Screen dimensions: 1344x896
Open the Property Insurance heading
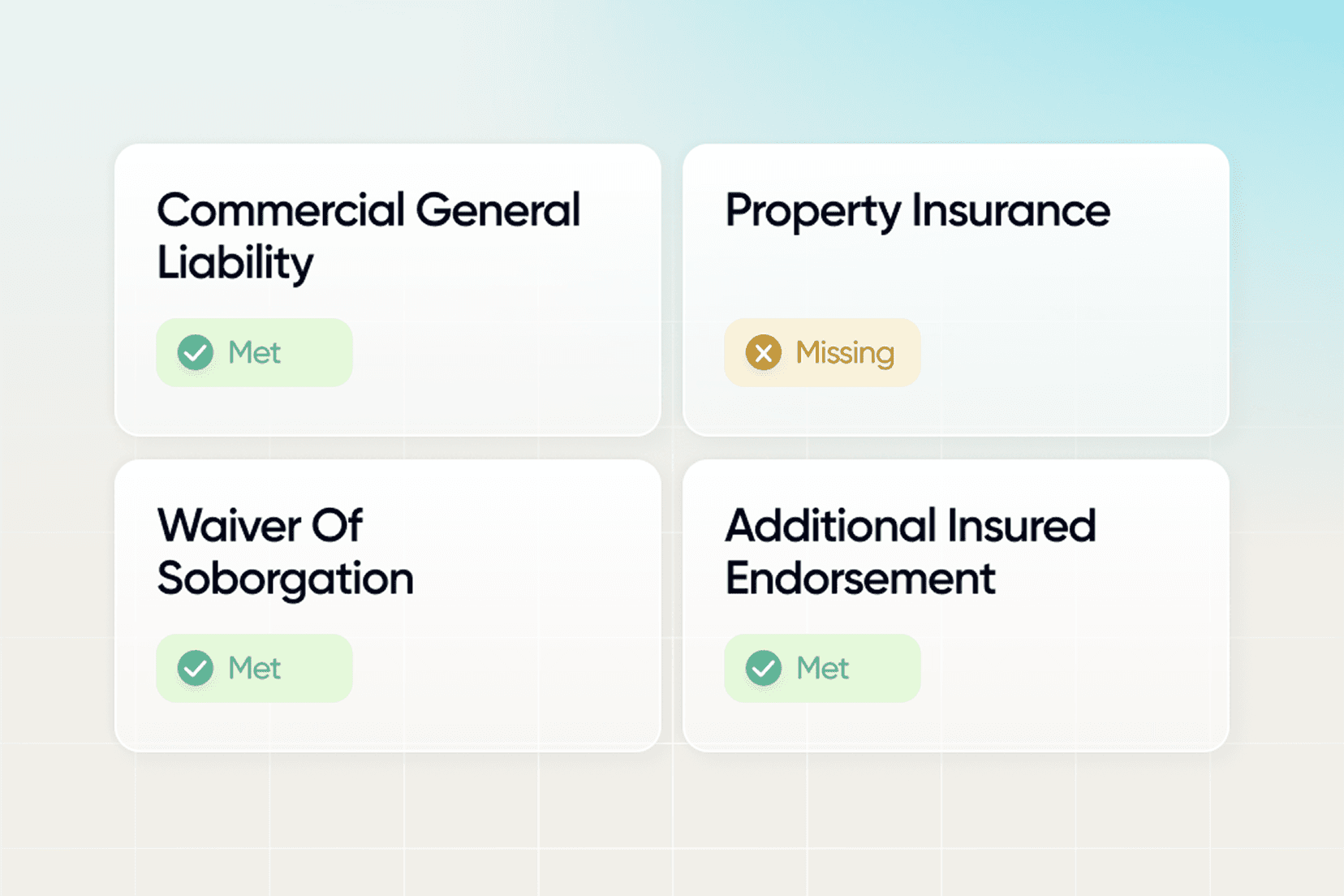point(917,211)
